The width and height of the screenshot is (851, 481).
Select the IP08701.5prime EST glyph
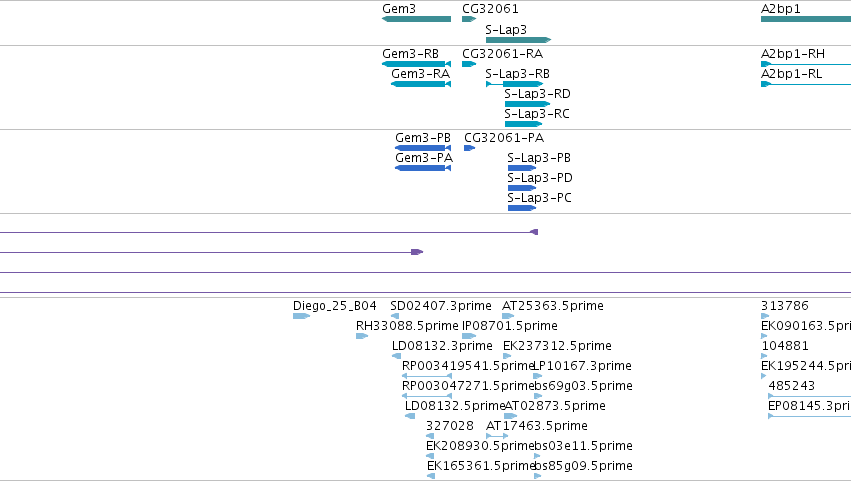469,336
